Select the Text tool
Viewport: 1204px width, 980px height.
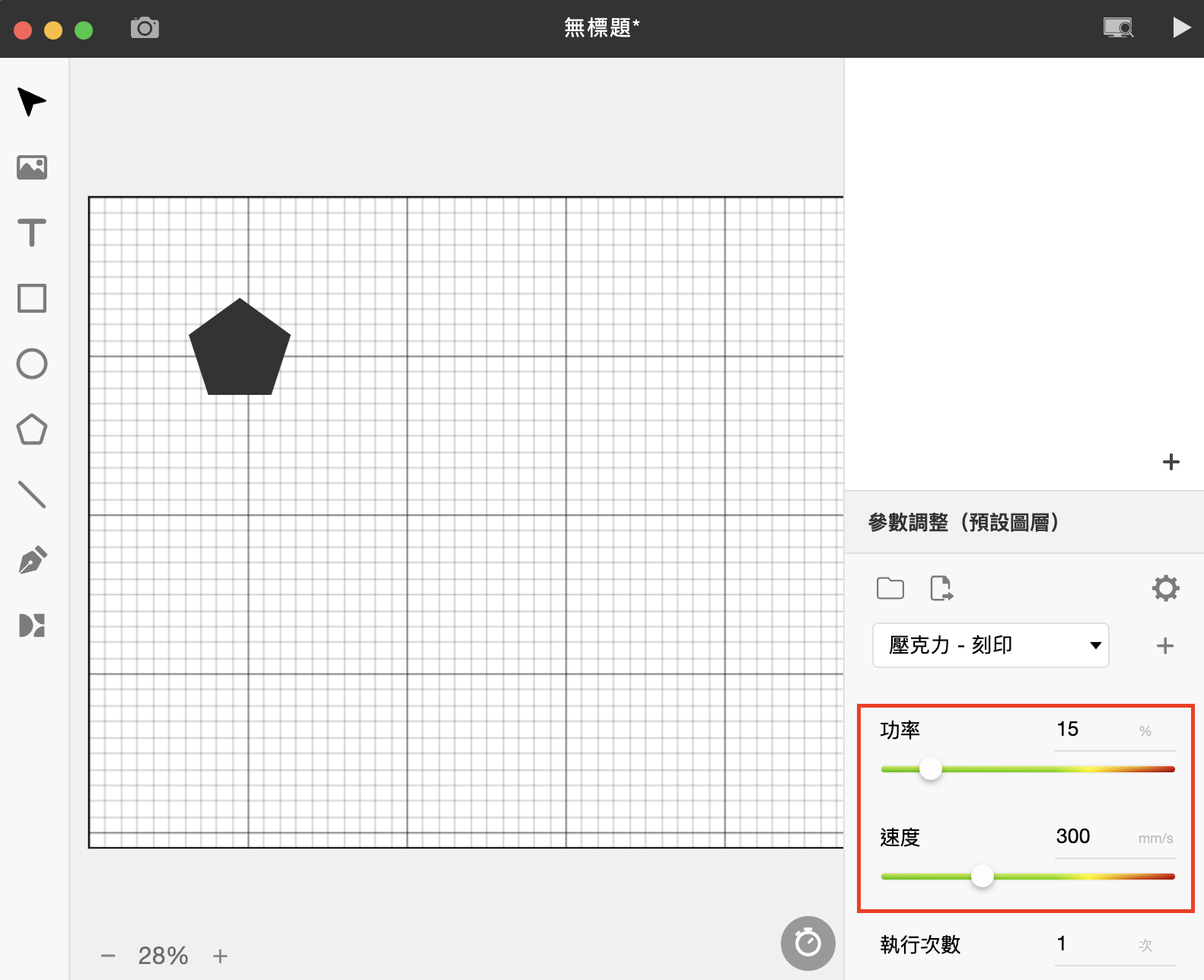tap(32, 233)
